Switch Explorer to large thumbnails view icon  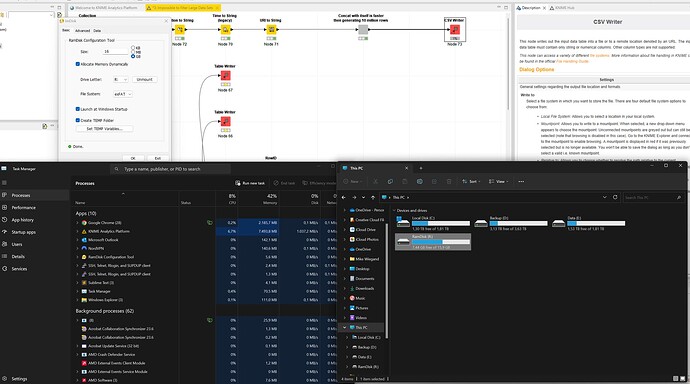pyautogui.click(x=683, y=378)
